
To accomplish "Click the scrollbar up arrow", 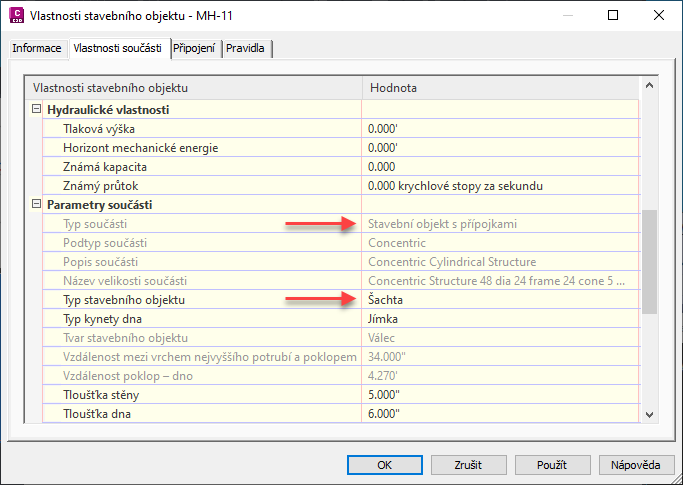I will tap(649, 85).
